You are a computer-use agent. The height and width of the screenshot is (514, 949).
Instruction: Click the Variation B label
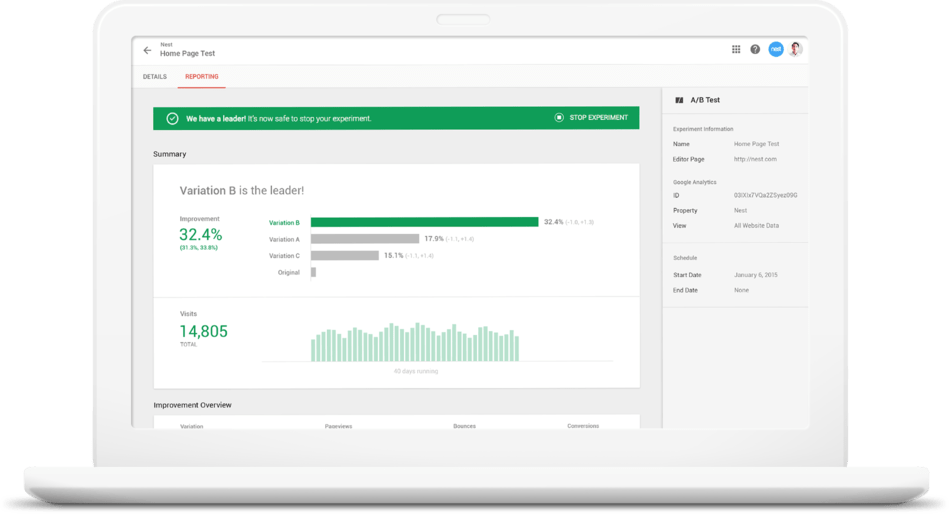(284, 223)
